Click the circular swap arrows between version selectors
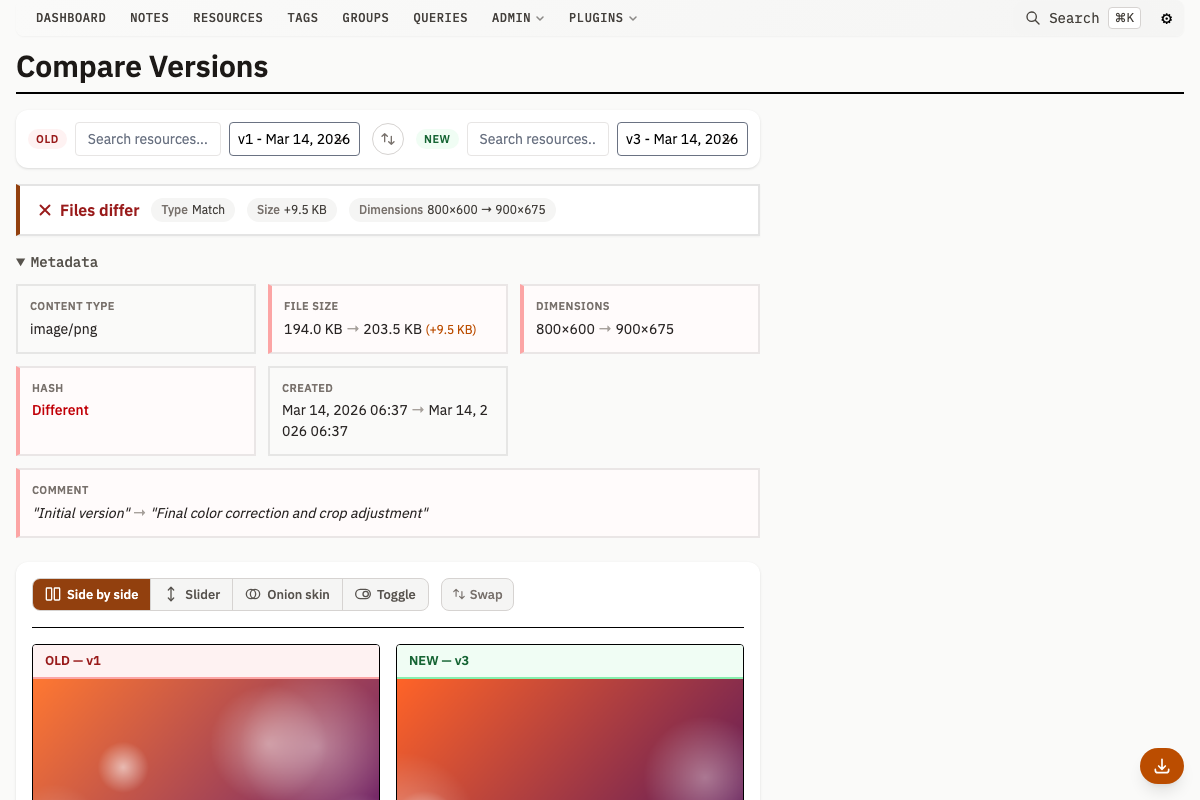The height and width of the screenshot is (800, 1200). point(388,139)
